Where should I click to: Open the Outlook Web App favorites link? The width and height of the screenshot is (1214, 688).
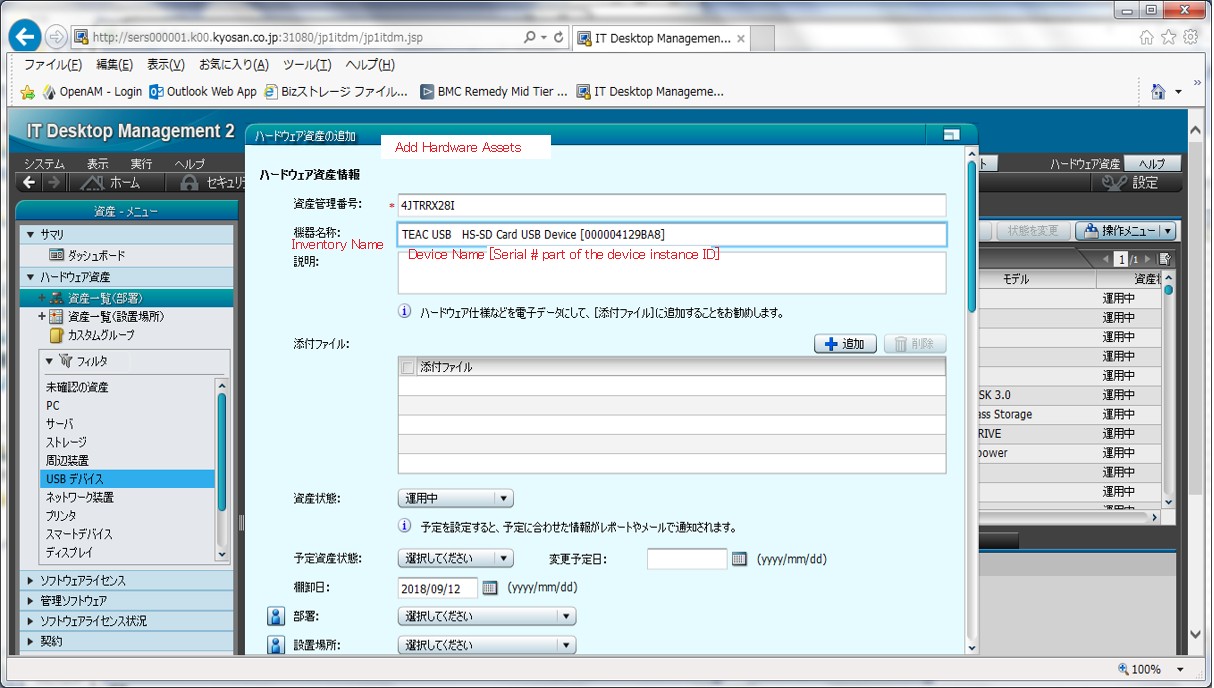(202, 91)
